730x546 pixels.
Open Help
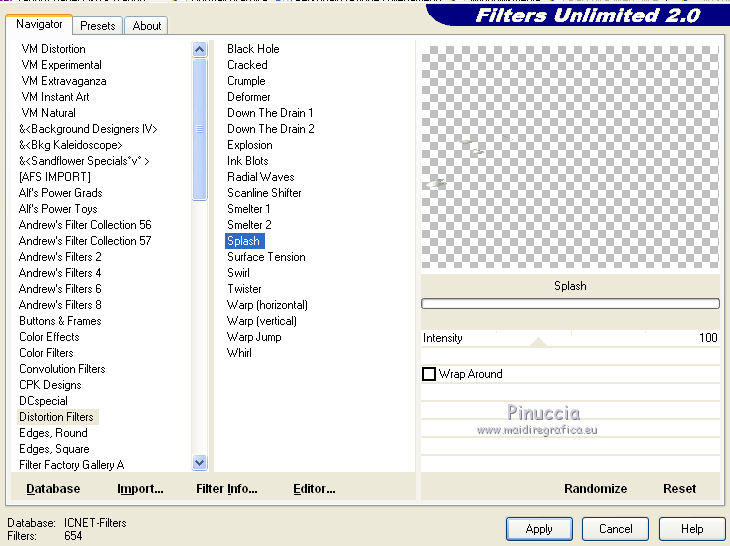pyautogui.click(x=692, y=529)
